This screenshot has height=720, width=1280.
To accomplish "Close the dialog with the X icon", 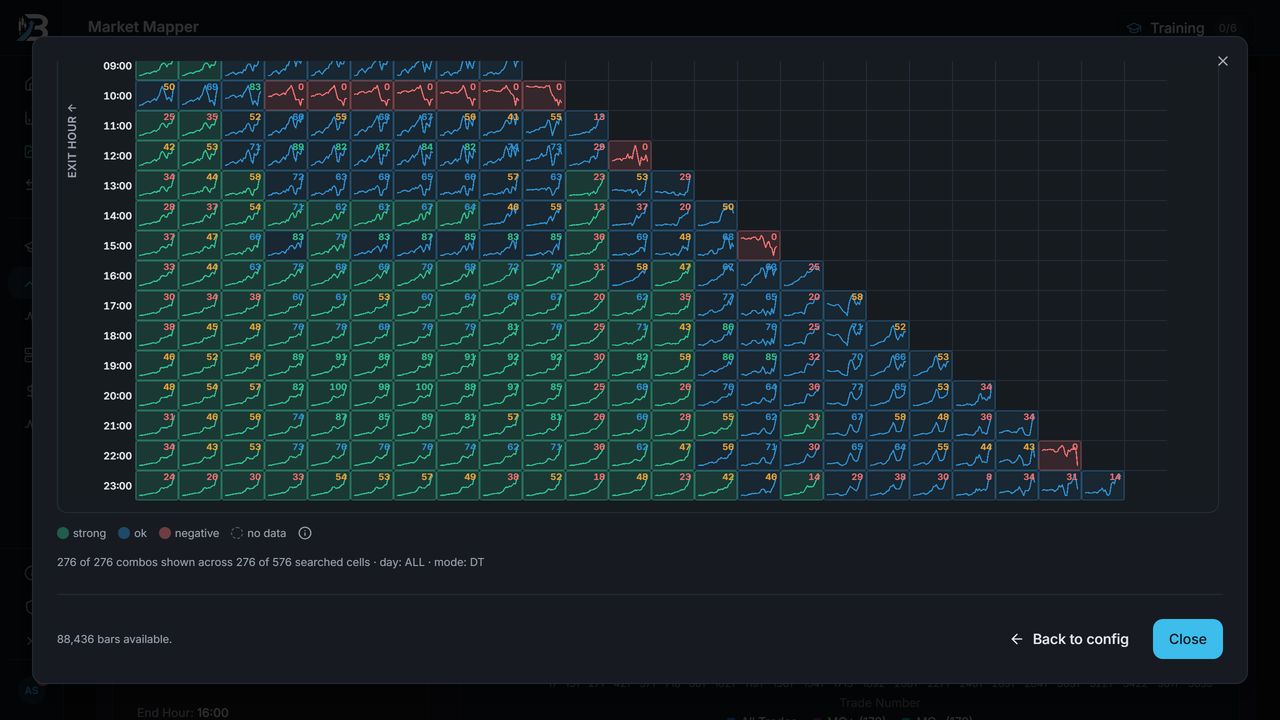I will [x=1222, y=61].
